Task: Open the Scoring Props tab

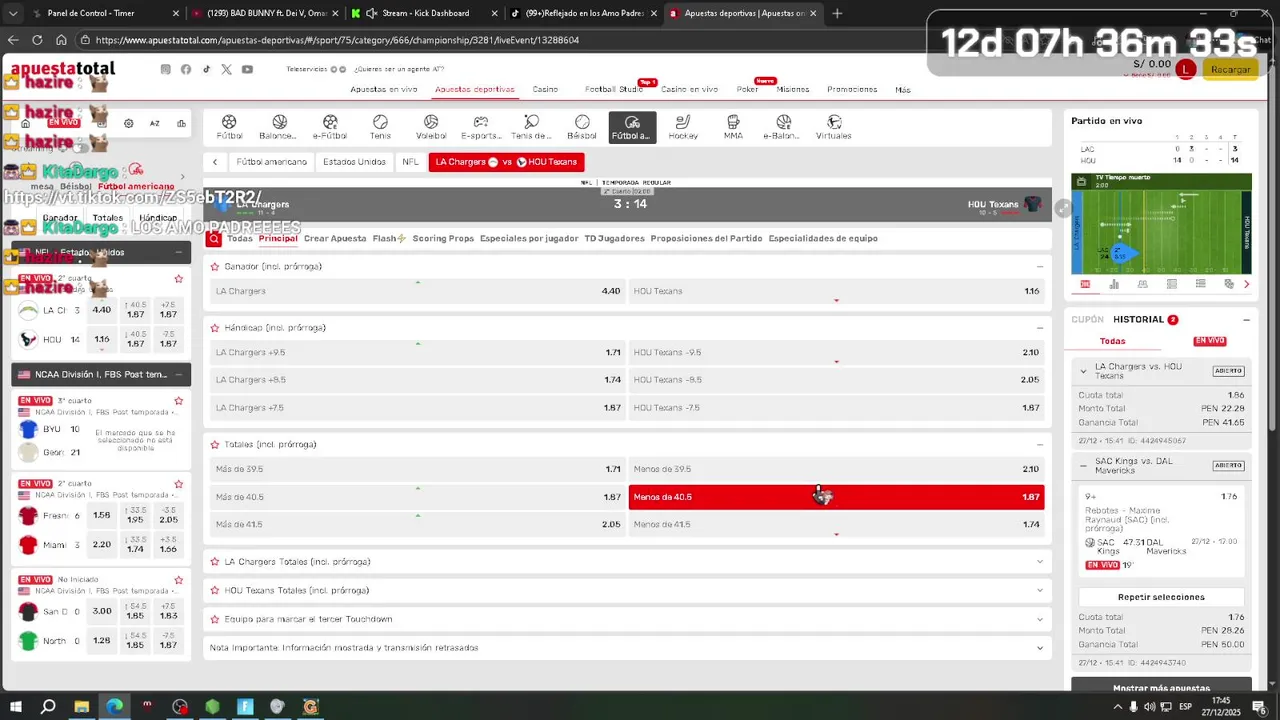Action: tap(443, 239)
